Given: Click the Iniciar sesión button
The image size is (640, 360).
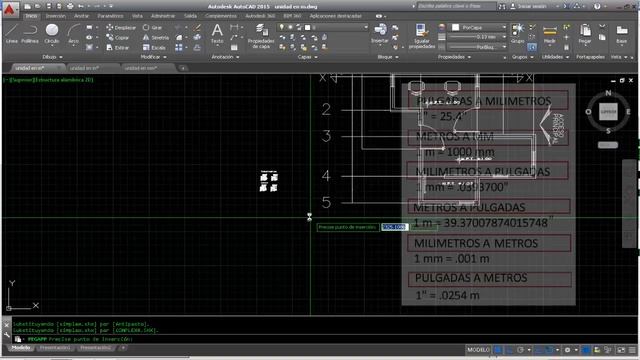Looking at the screenshot, I should click(529, 7).
